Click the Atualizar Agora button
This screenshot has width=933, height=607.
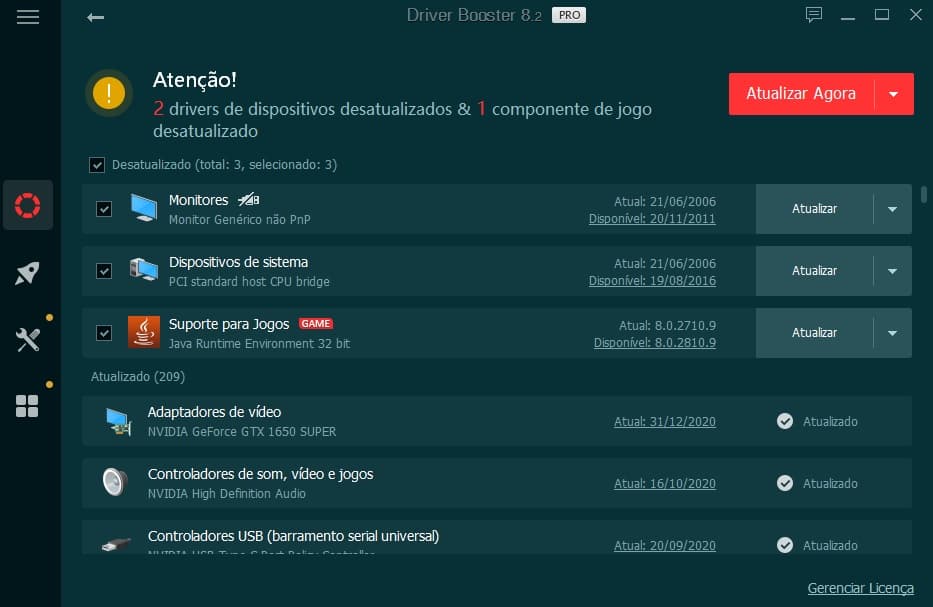coord(801,94)
